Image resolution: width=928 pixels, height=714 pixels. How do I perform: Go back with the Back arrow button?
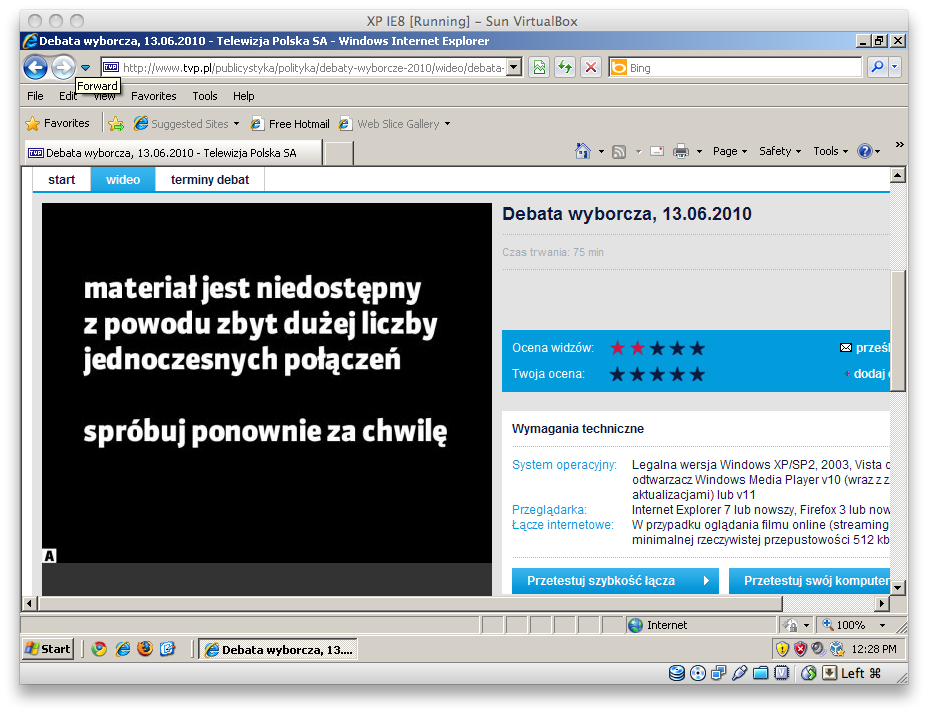click(36, 67)
